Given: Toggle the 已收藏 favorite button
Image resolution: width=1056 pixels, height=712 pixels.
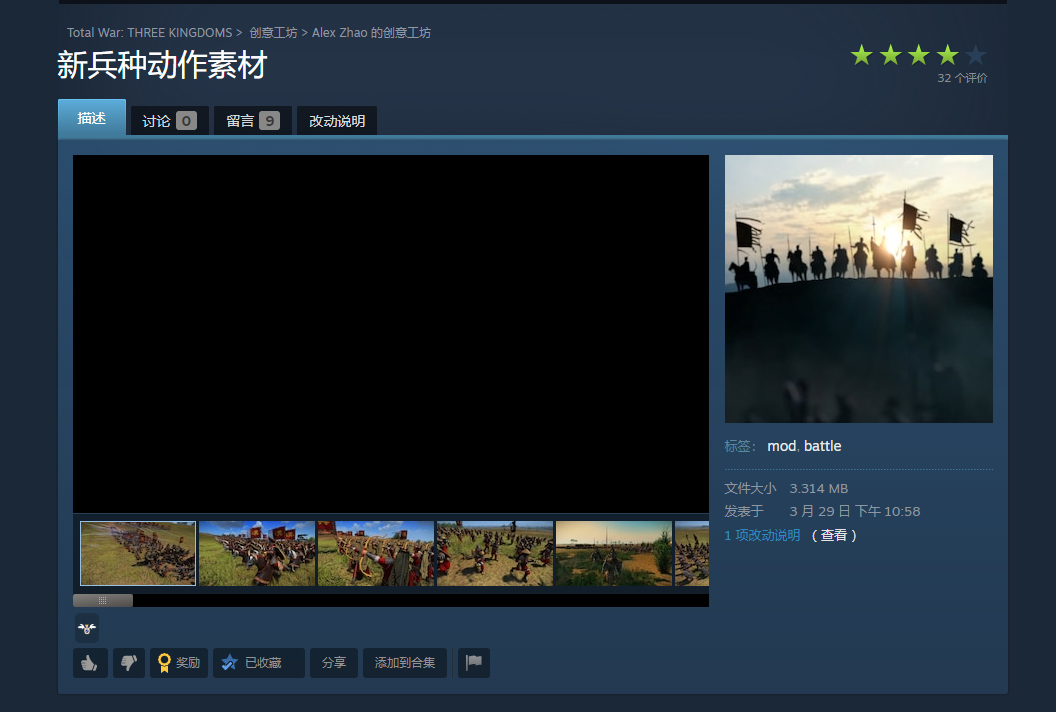Looking at the screenshot, I should 259,663.
